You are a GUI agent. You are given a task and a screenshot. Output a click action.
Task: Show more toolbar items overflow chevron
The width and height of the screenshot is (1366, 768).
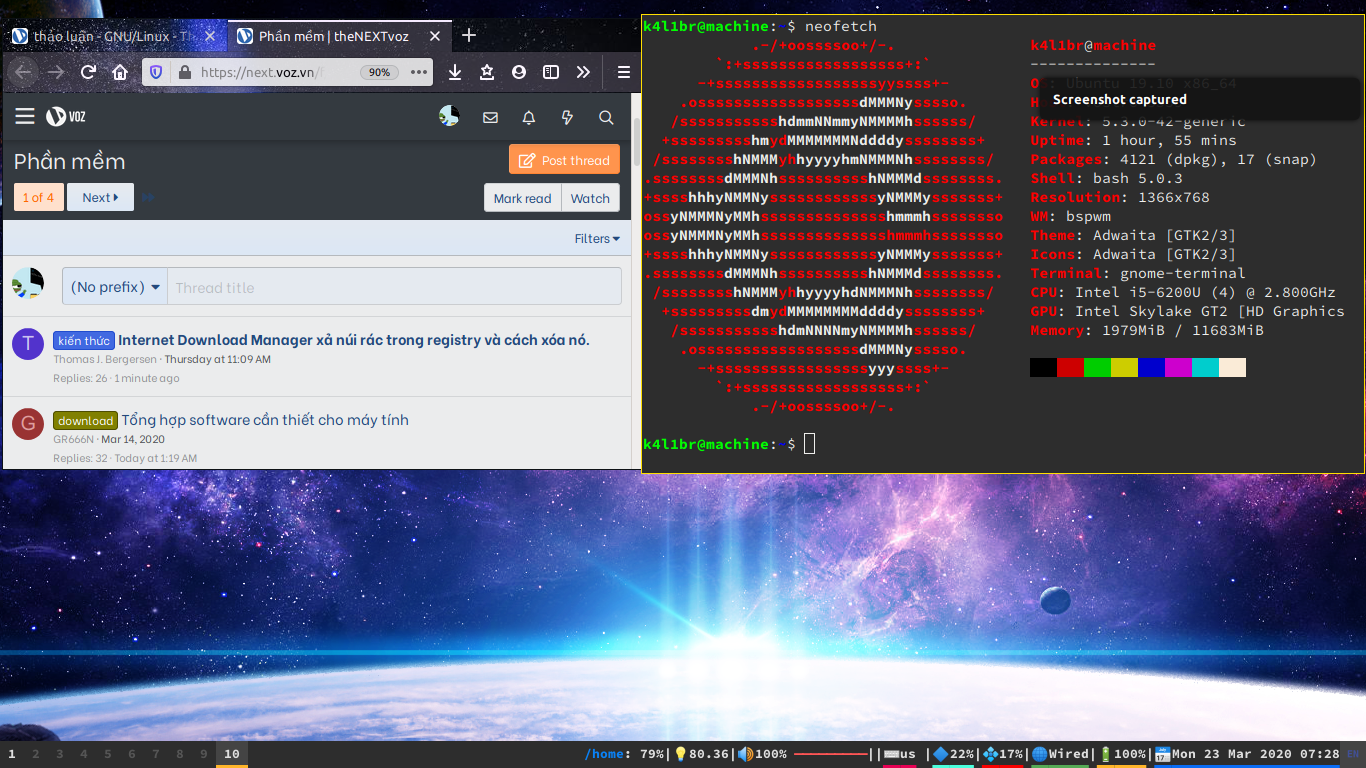point(583,72)
